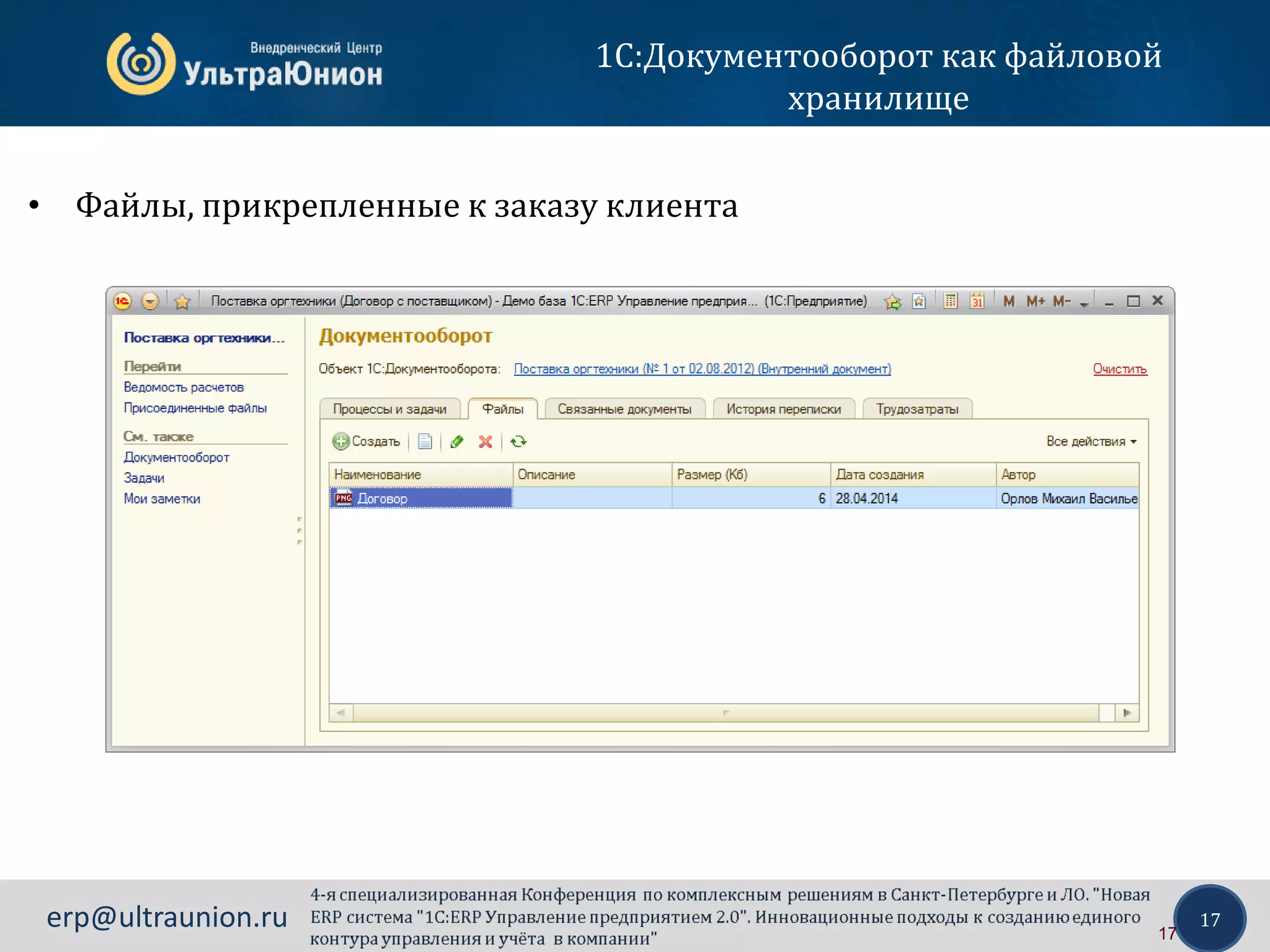The height and width of the screenshot is (952, 1270).
Task: Go to Документооборот in sidebar
Action: tap(177, 457)
